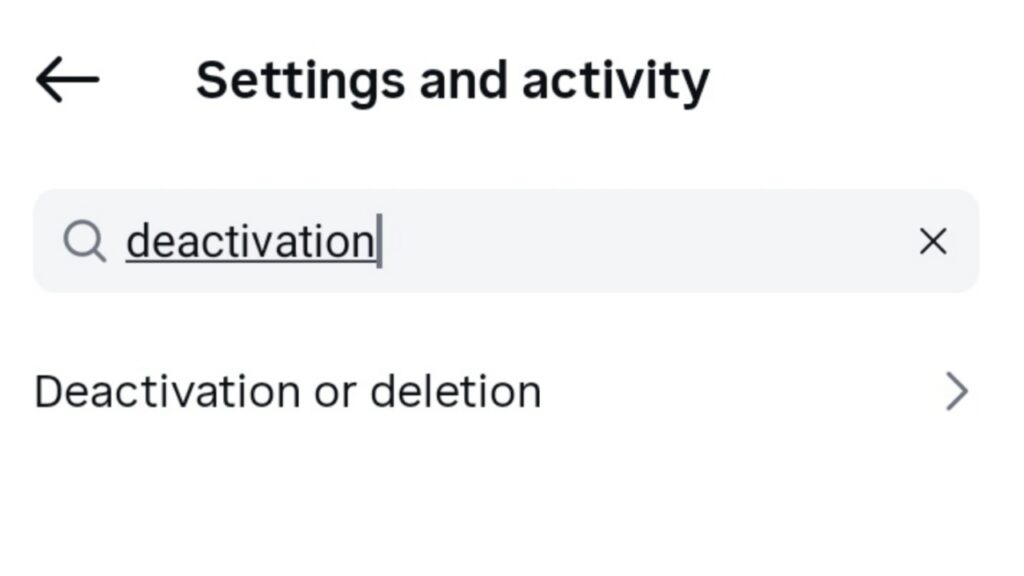Go back using the left arrow
Image resolution: width=1024 pixels, height=576 pixels.
[x=67, y=80]
